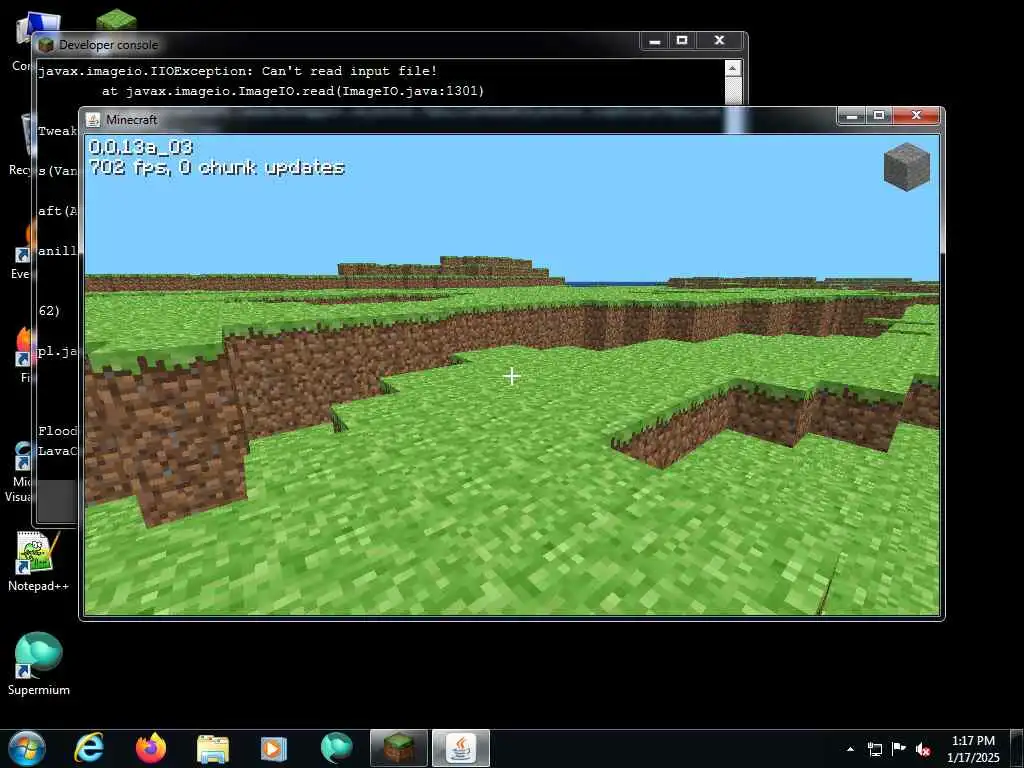Open the Windows Start orb
1024x768 pixels.
click(x=27, y=748)
